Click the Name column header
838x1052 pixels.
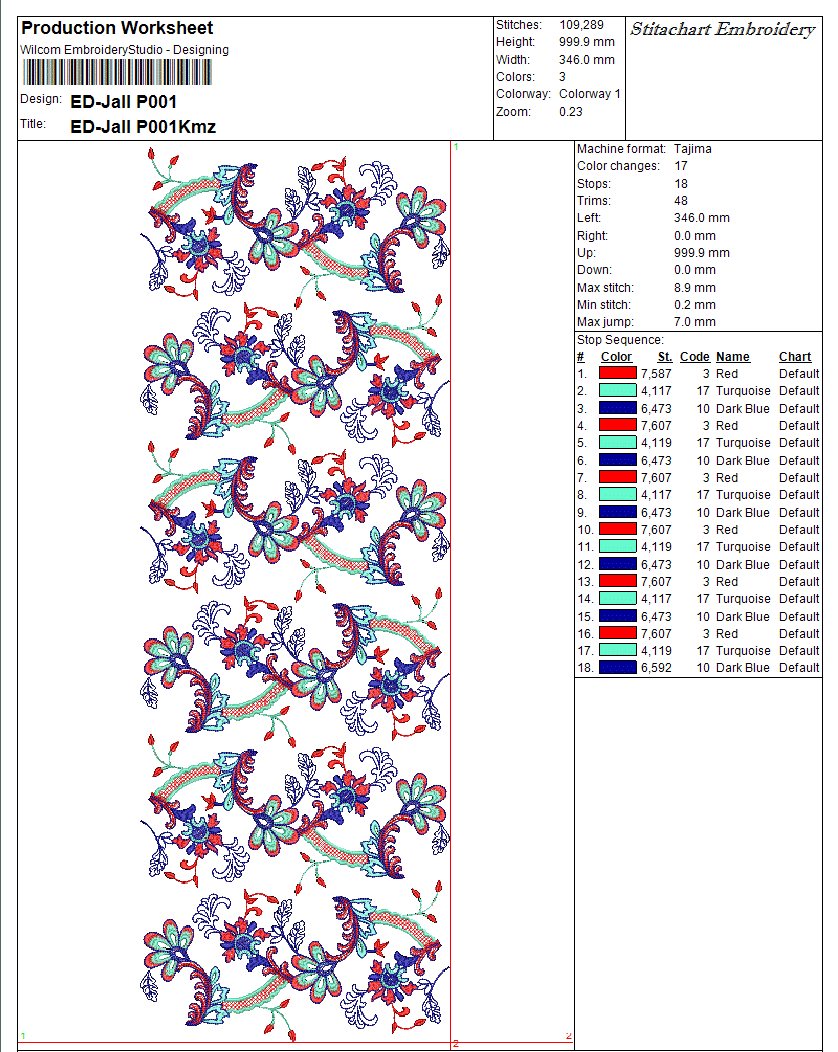tap(732, 357)
